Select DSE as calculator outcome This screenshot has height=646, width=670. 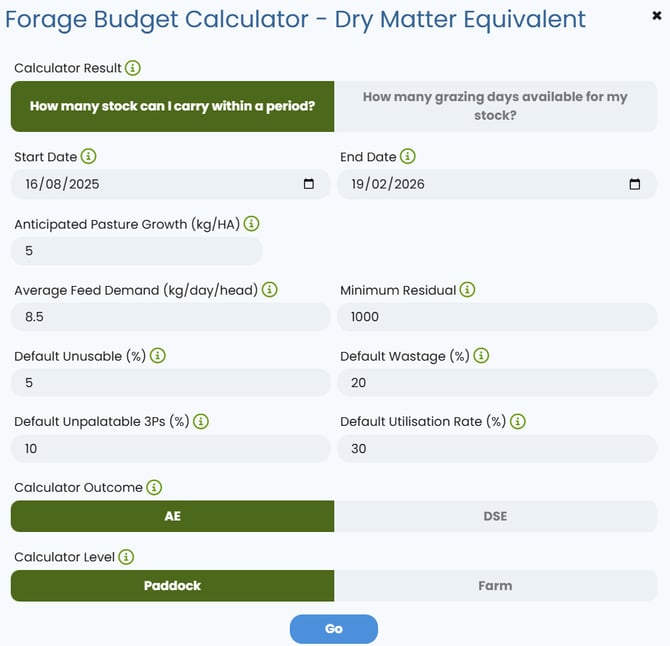(x=495, y=516)
